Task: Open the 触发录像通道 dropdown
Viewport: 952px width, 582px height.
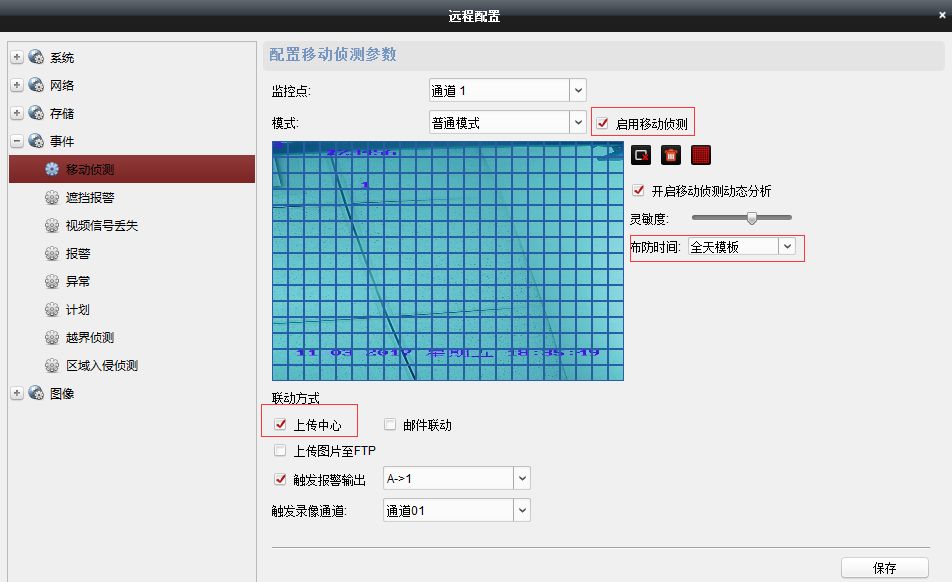Action: [x=521, y=511]
